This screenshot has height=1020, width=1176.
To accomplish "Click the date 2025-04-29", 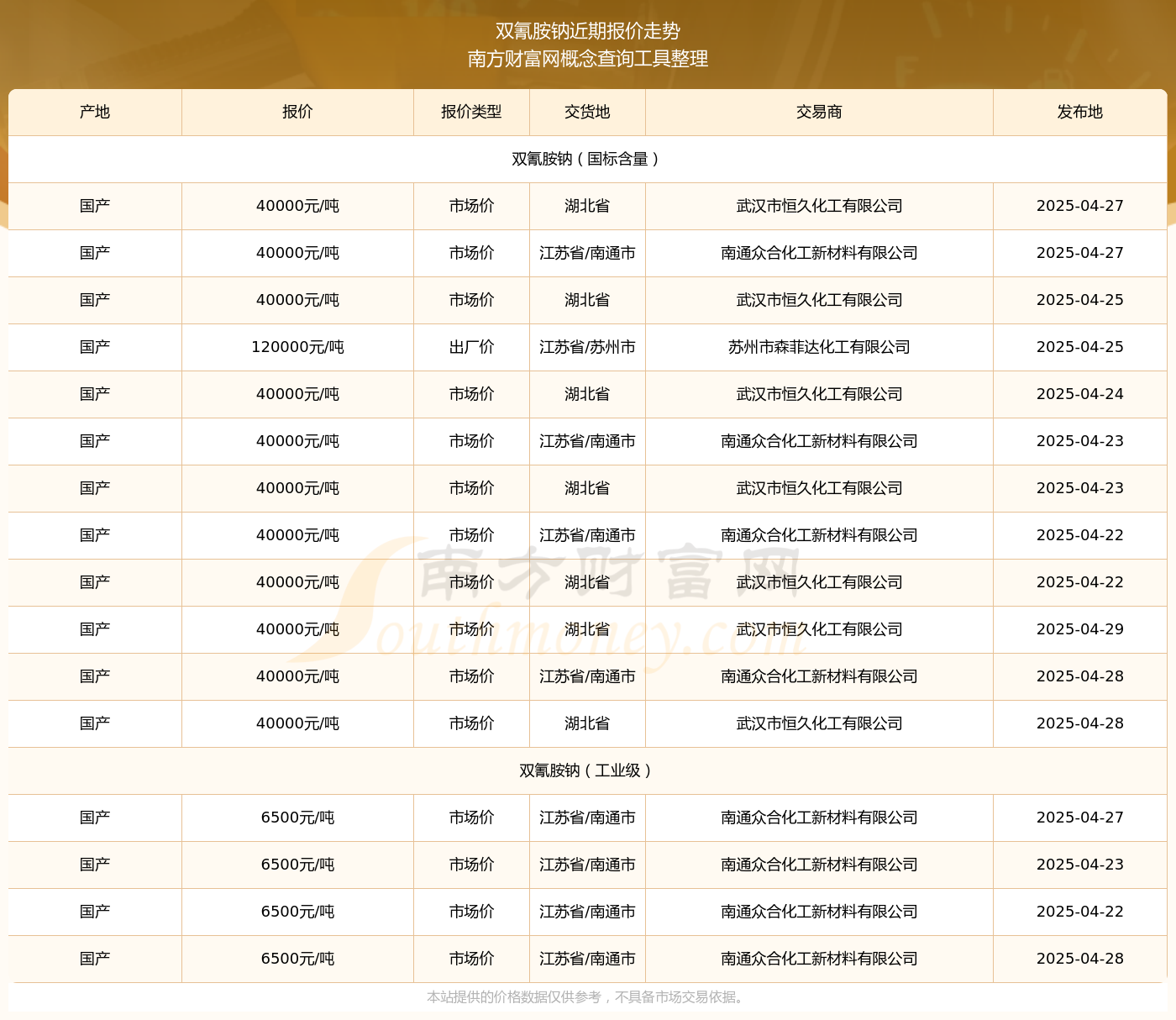I will coord(1080,629).
